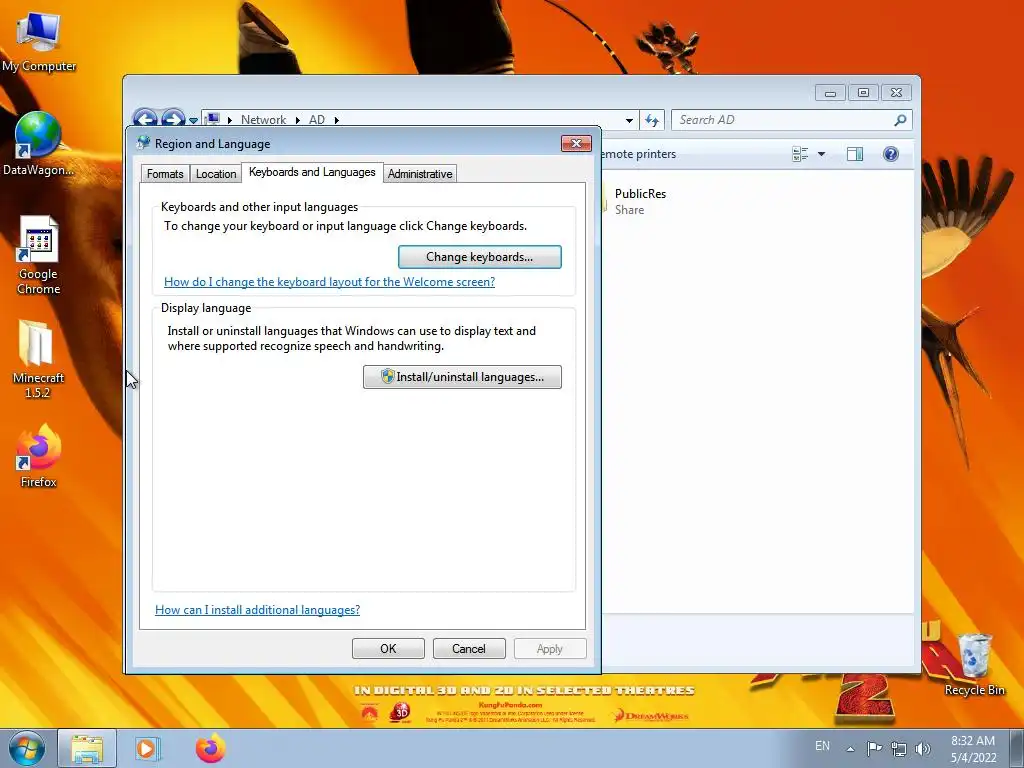The image size is (1024, 768).
Task: Switch to the Administrative tab
Action: click(420, 174)
